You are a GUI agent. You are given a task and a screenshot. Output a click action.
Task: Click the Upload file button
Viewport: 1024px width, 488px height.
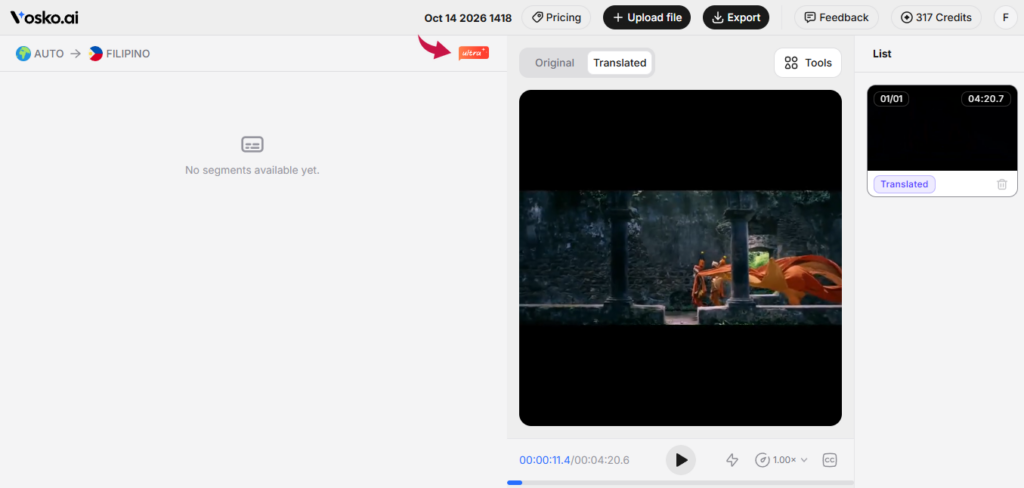point(647,18)
